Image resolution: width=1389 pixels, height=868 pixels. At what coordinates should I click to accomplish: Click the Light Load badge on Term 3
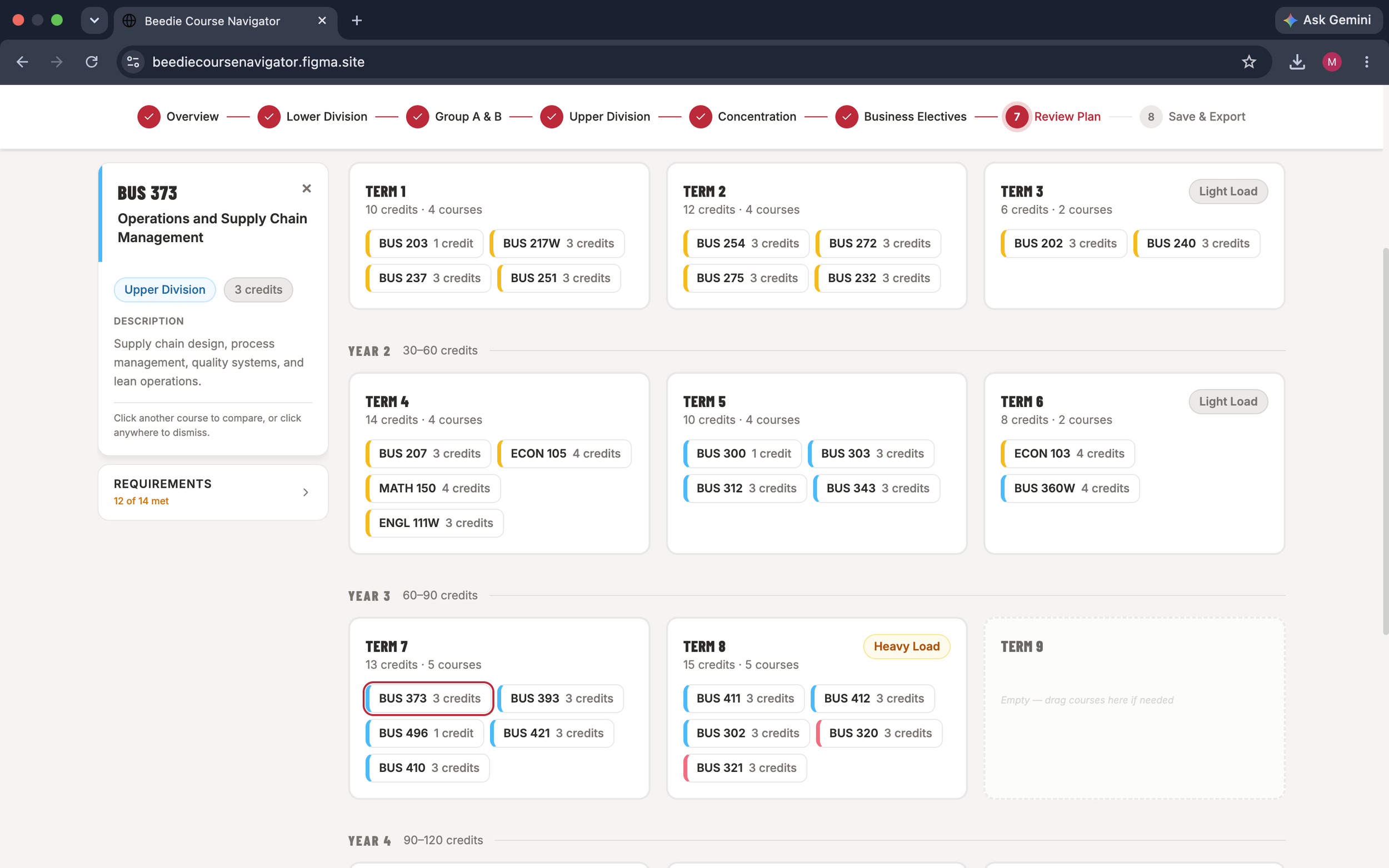[1228, 191]
